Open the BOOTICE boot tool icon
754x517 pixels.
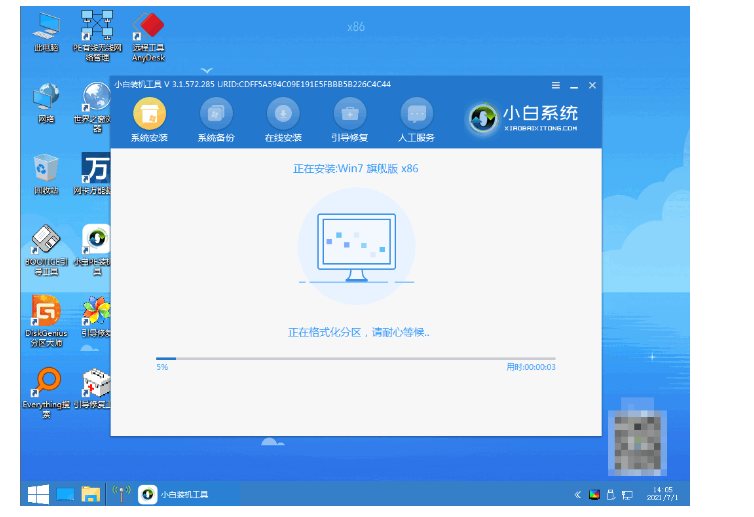tap(46, 248)
